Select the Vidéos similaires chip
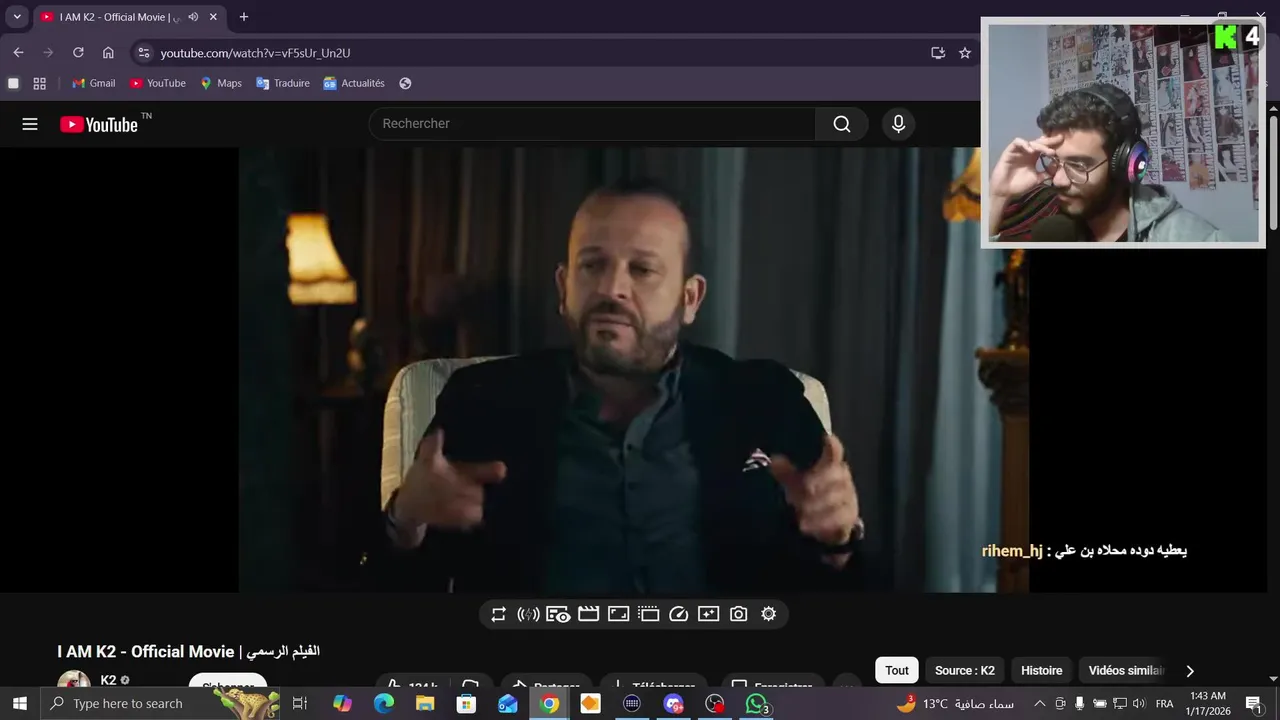The image size is (1280, 720). 1126,671
